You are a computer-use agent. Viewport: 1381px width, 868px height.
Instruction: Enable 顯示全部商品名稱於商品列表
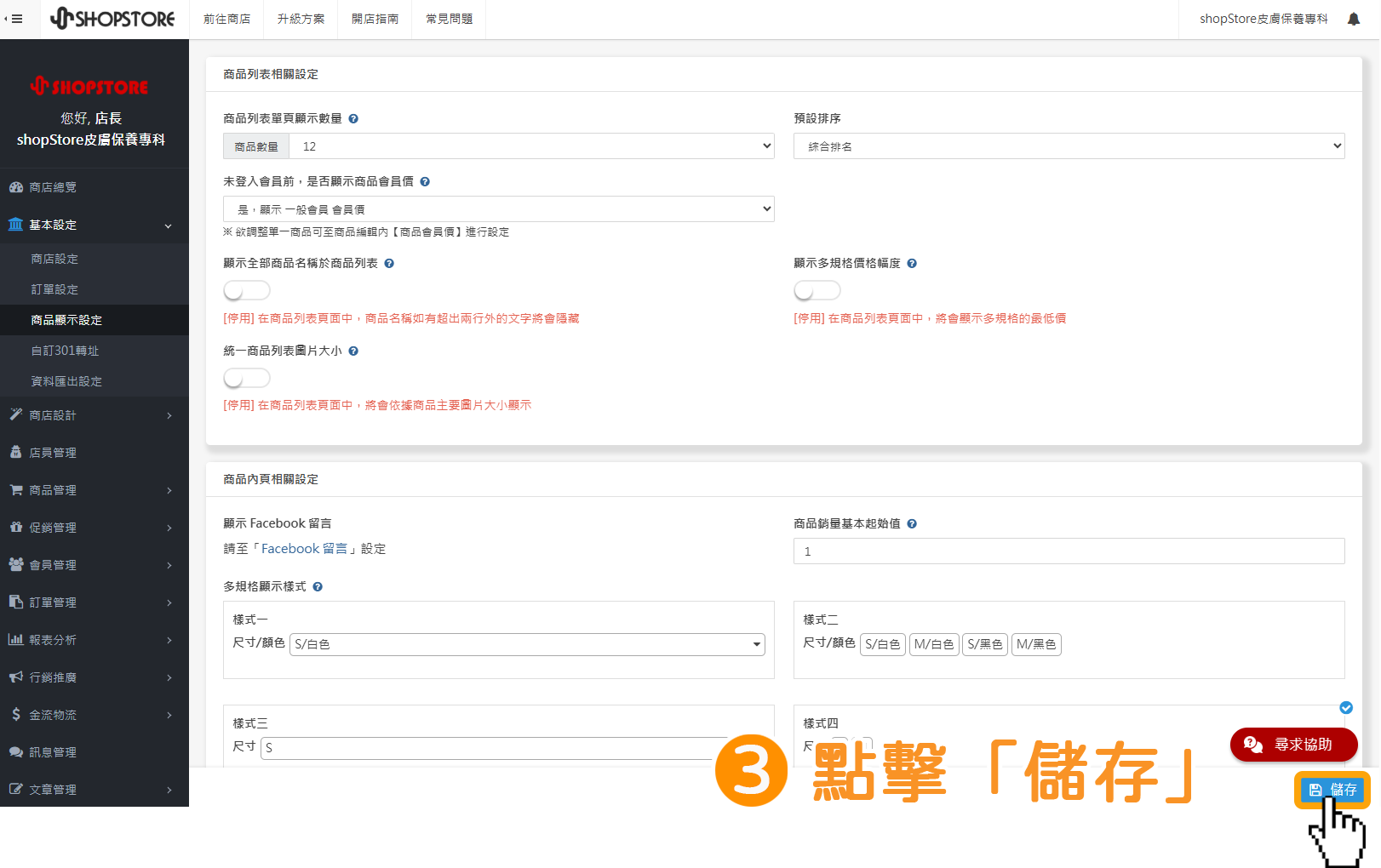tap(246, 290)
